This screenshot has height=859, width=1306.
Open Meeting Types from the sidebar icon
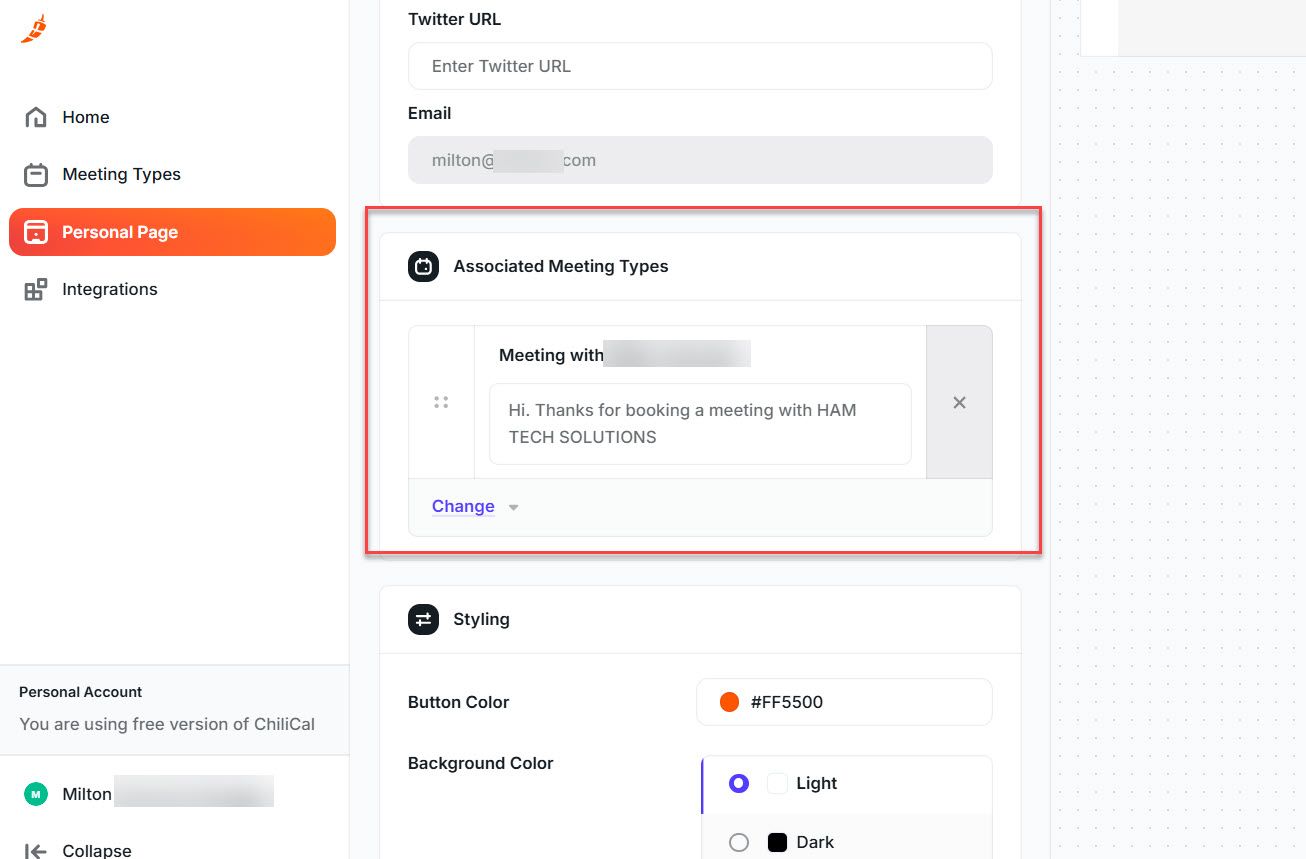[x=34, y=174]
